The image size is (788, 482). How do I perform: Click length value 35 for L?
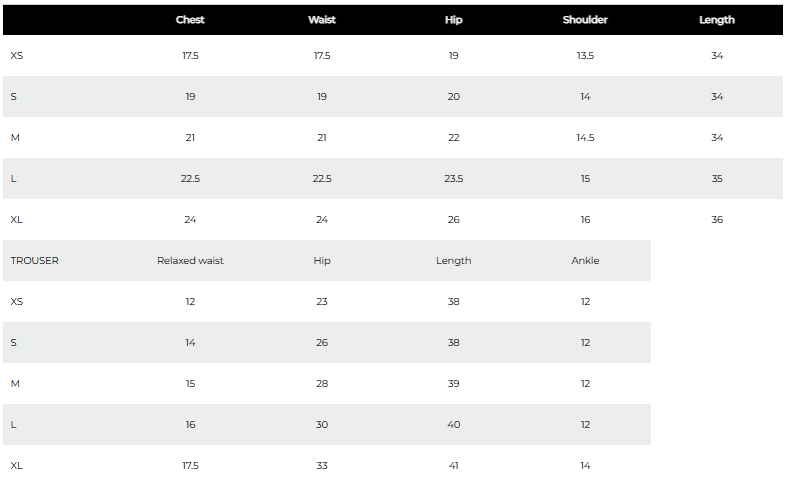[x=717, y=178]
